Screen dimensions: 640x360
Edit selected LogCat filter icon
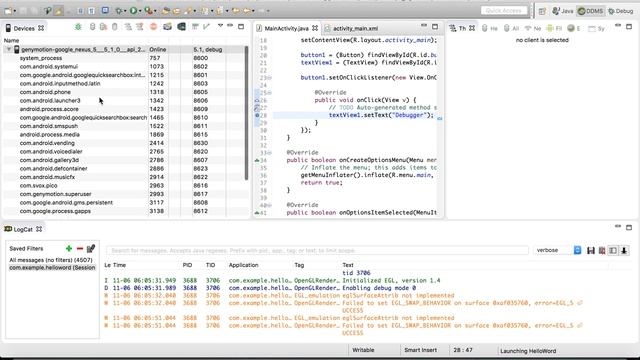tap(91, 248)
